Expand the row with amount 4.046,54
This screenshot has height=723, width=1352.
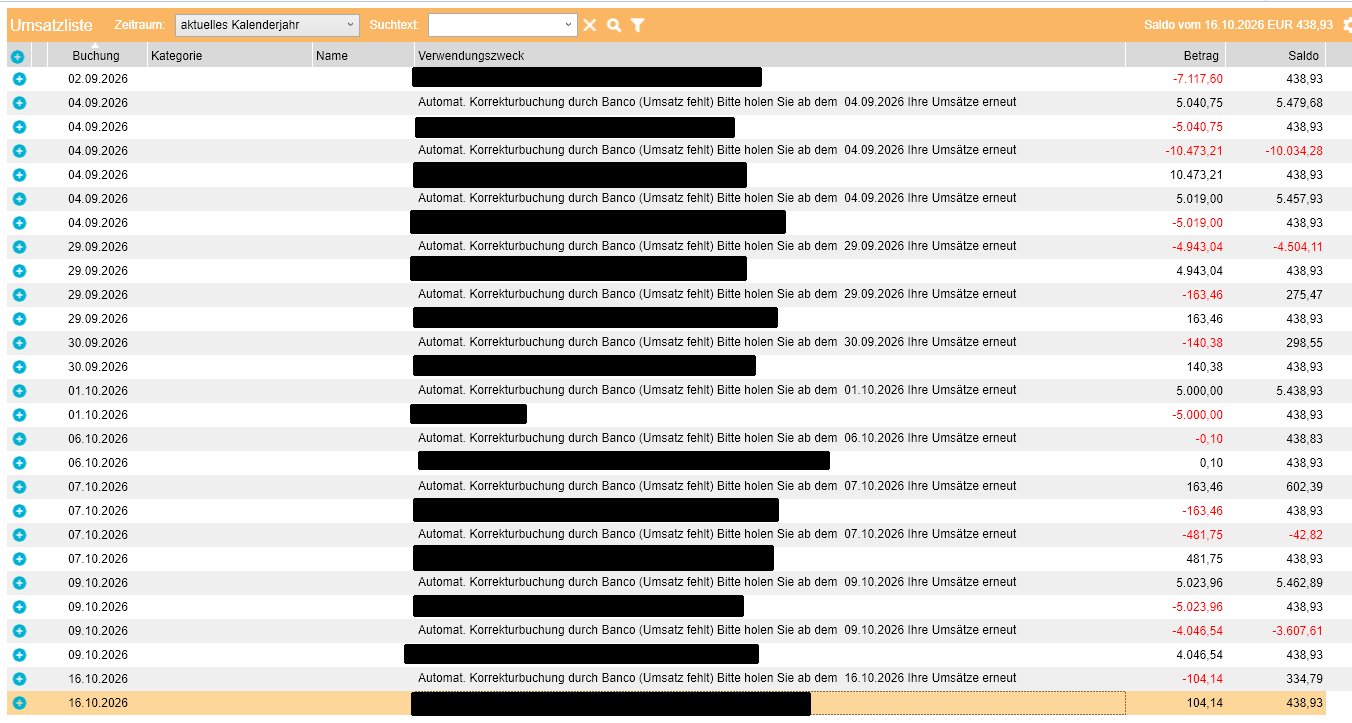pos(19,655)
